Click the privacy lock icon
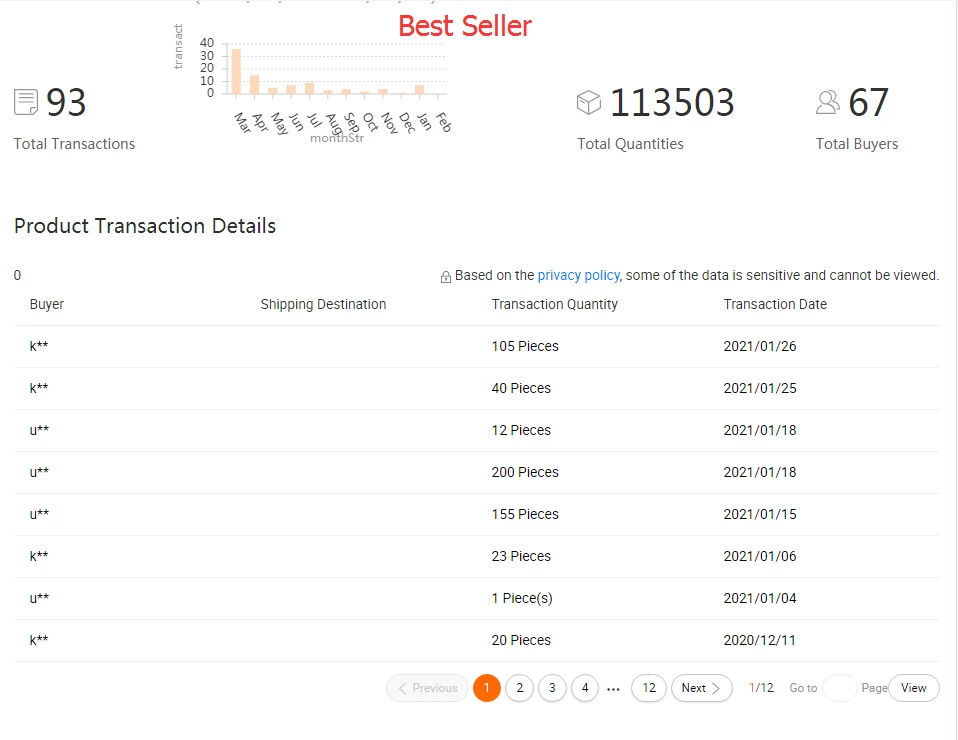 [x=446, y=277]
